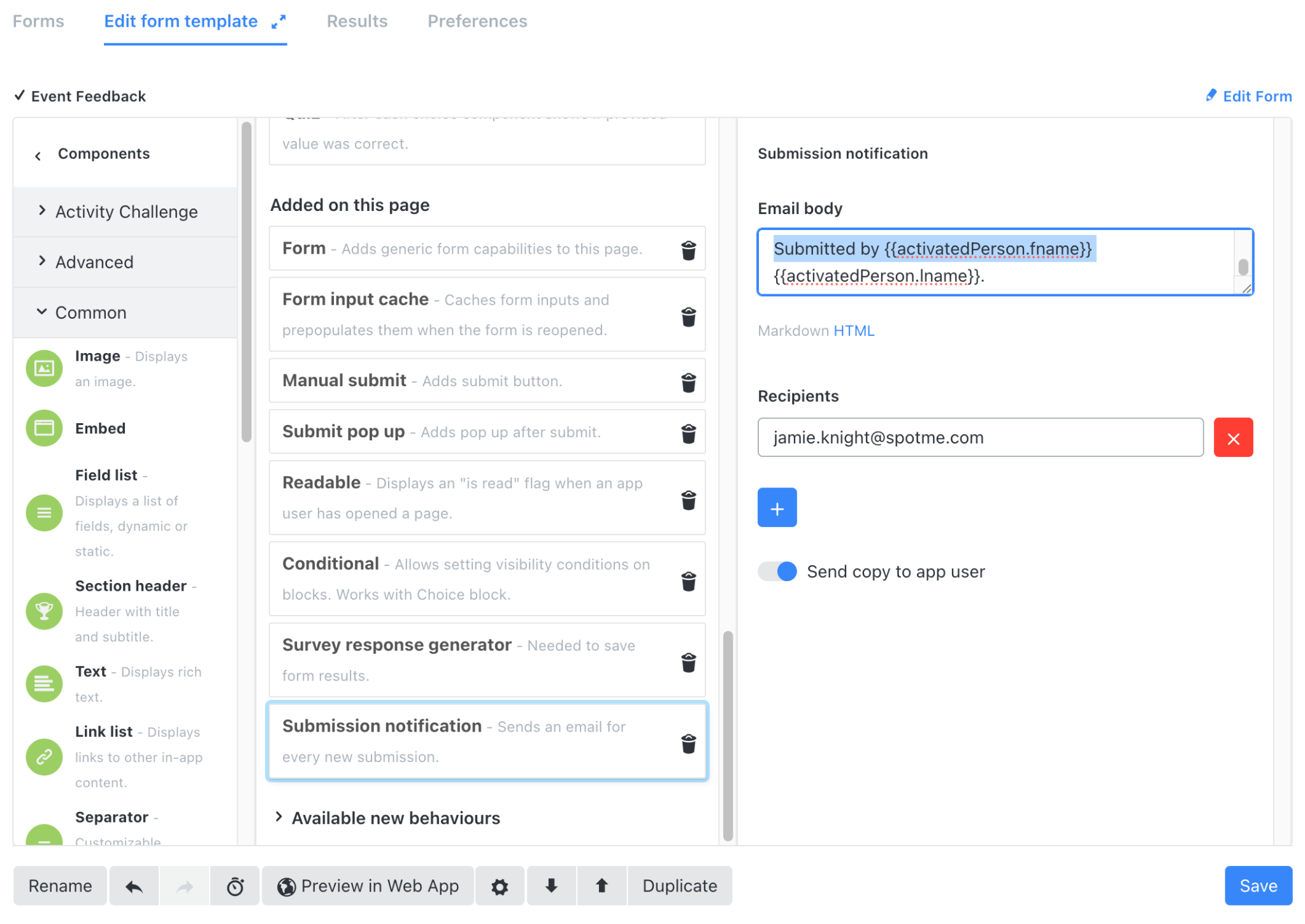1305x924 pixels.
Task: Click the Rename button
Action: tap(60, 885)
